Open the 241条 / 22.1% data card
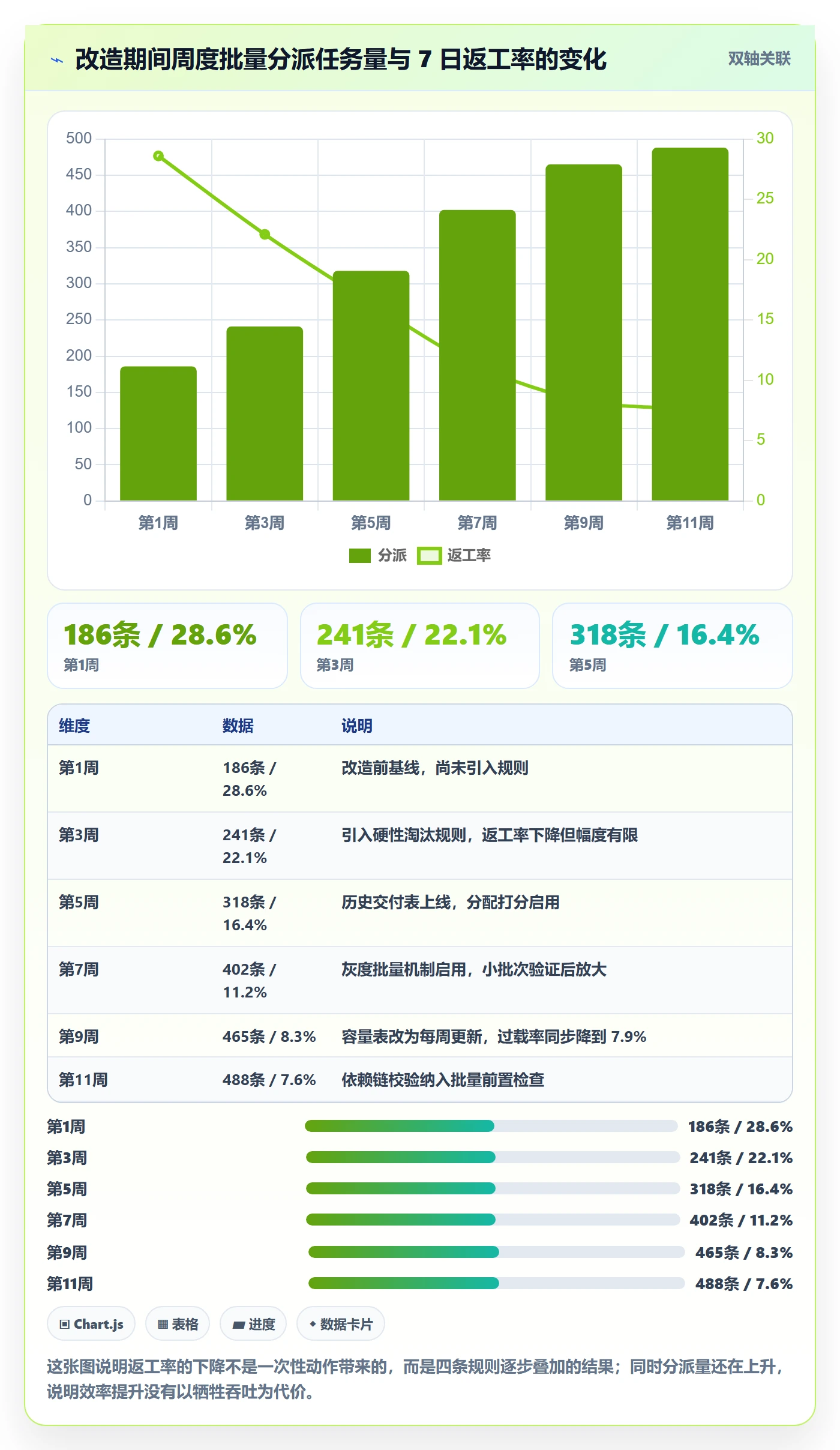The height and width of the screenshot is (1450, 840). (x=420, y=646)
